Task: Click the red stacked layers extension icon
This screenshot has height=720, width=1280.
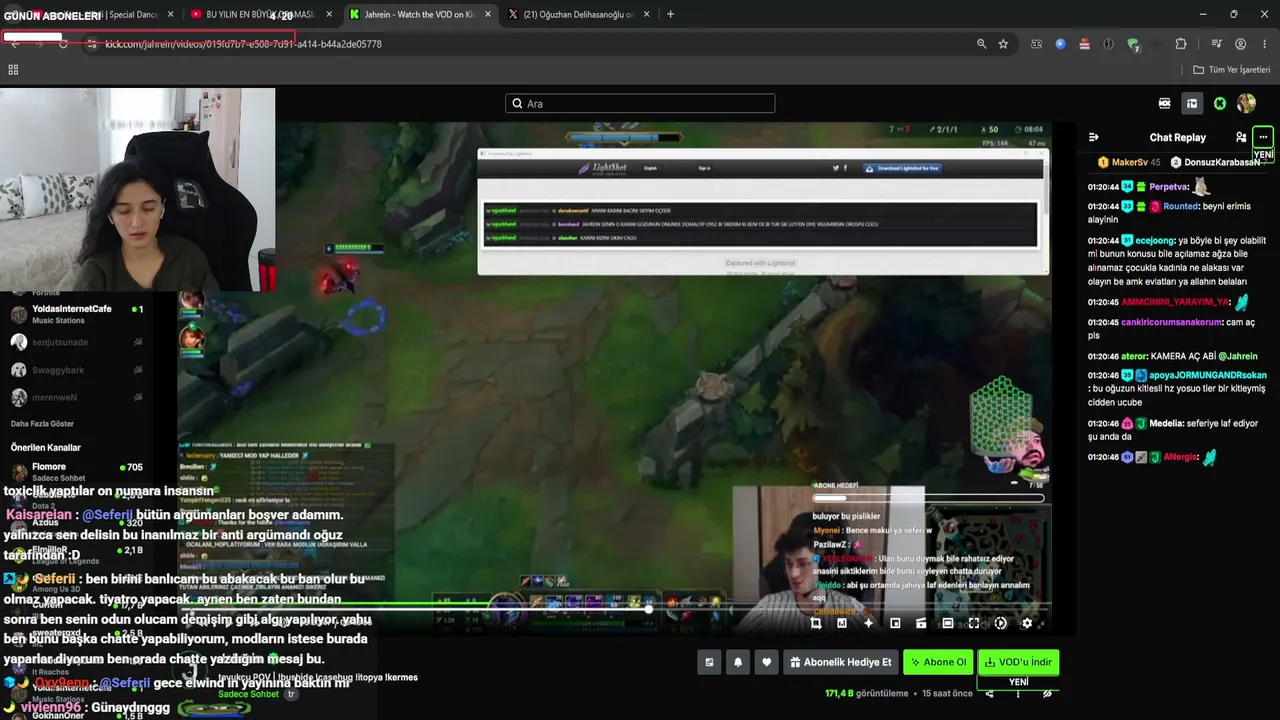Action: pyautogui.click(x=1084, y=44)
